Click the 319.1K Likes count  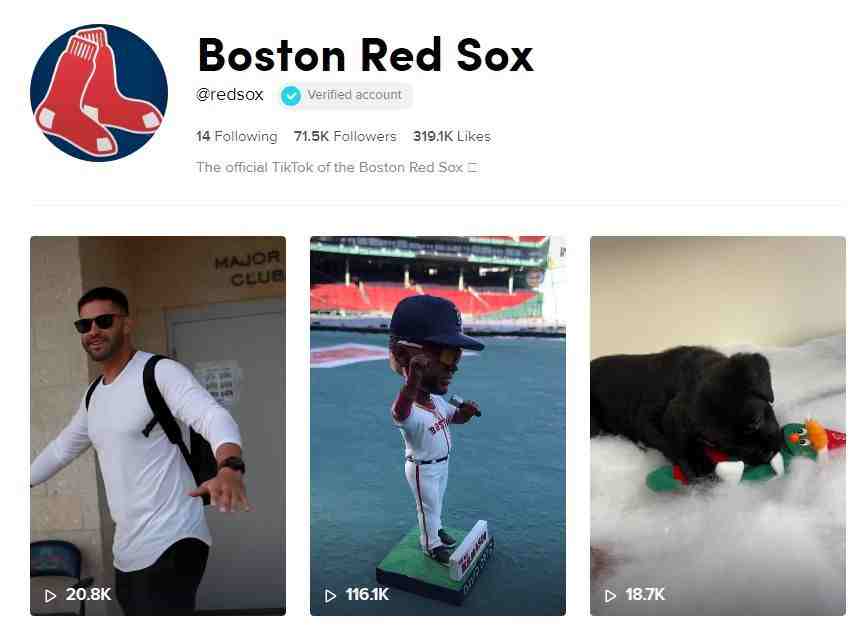tap(452, 136)
